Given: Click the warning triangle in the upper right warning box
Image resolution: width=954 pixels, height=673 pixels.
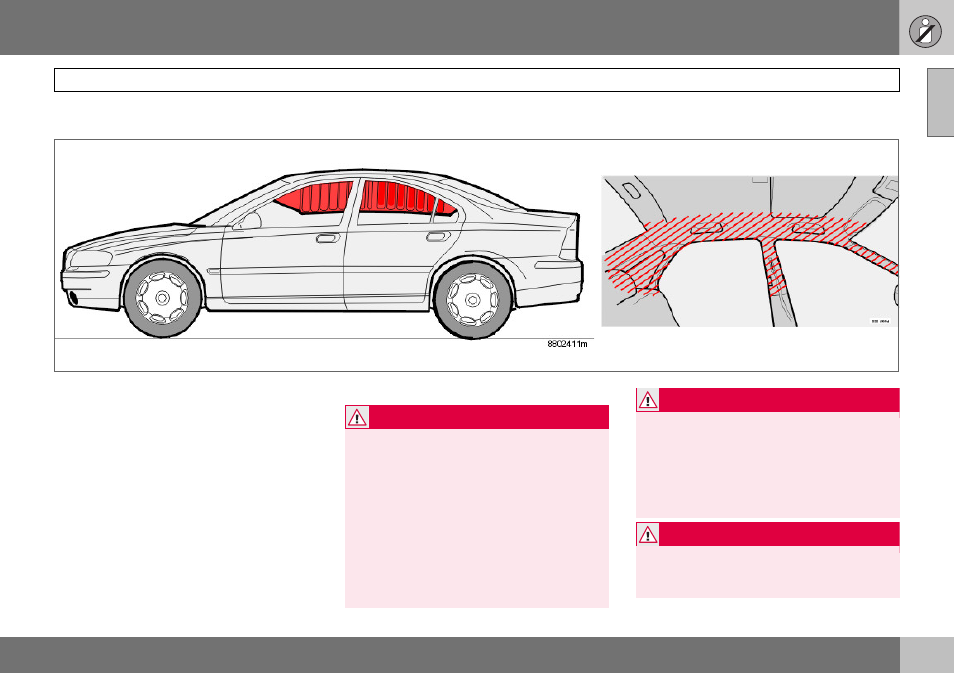Looking at the screenshot, I should click(x=648, y=400).
